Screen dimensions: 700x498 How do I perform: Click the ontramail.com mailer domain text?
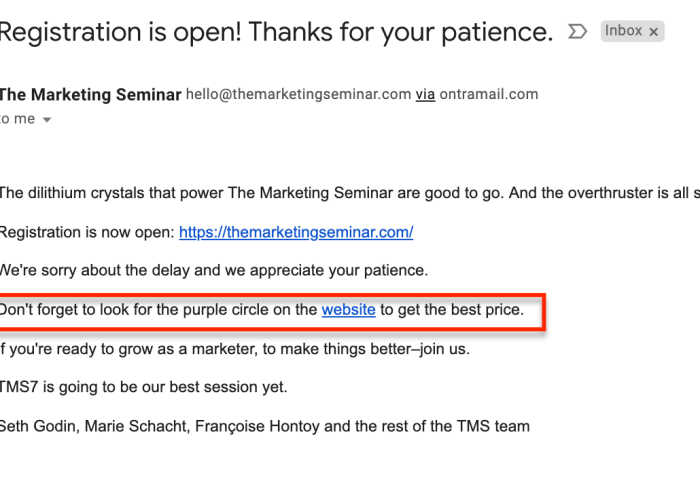[489, 94]
